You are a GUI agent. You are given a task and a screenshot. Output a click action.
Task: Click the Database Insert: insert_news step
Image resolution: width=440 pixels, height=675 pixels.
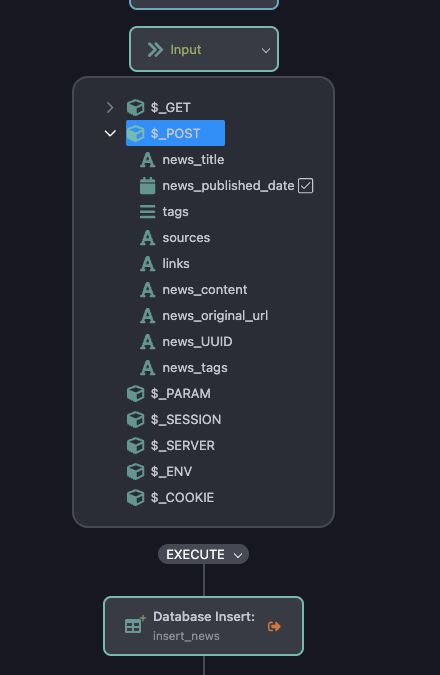tap(204, 626)
